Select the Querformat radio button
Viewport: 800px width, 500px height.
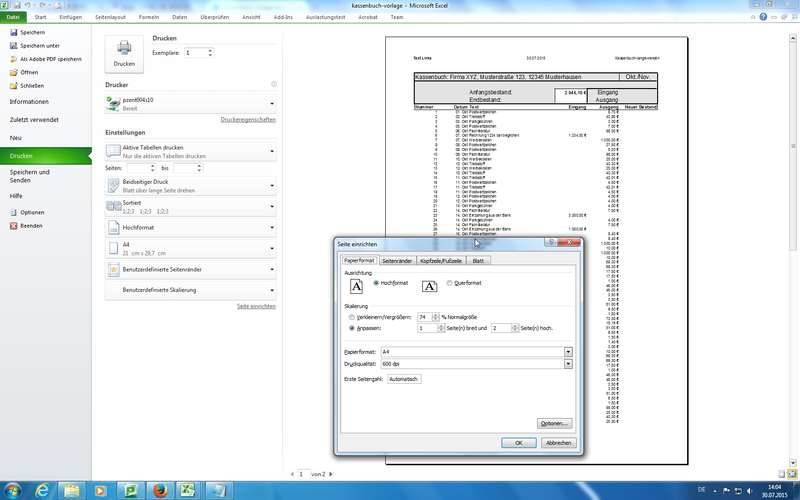point(449,283)
